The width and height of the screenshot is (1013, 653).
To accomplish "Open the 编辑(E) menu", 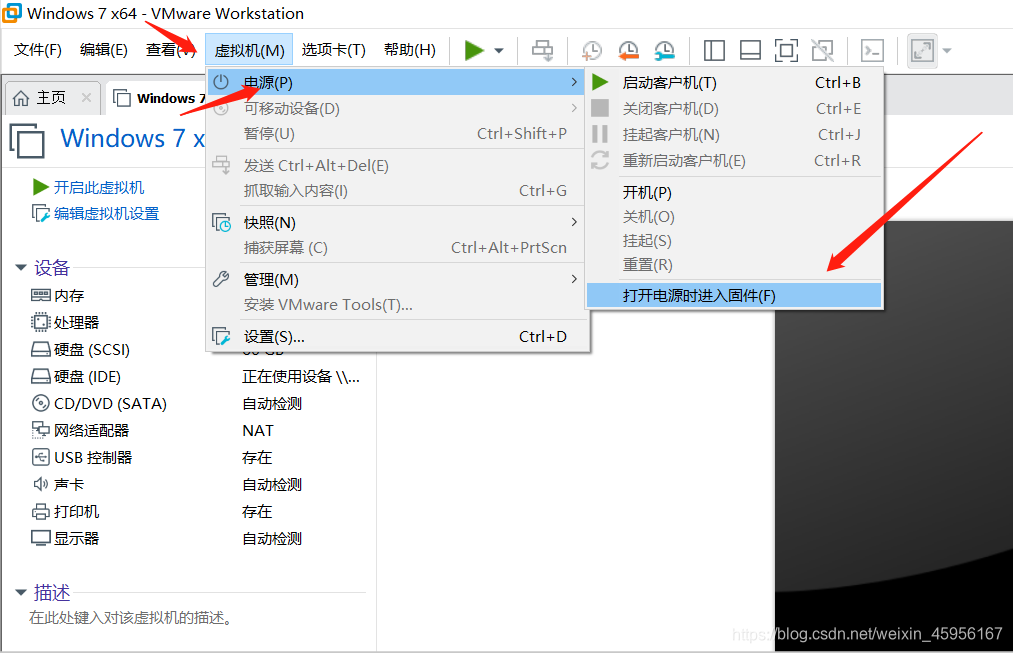I will [103, 50].
